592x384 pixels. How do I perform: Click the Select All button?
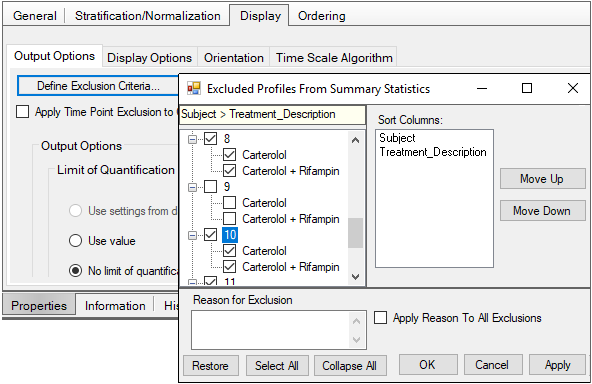(x=277, y=365)
